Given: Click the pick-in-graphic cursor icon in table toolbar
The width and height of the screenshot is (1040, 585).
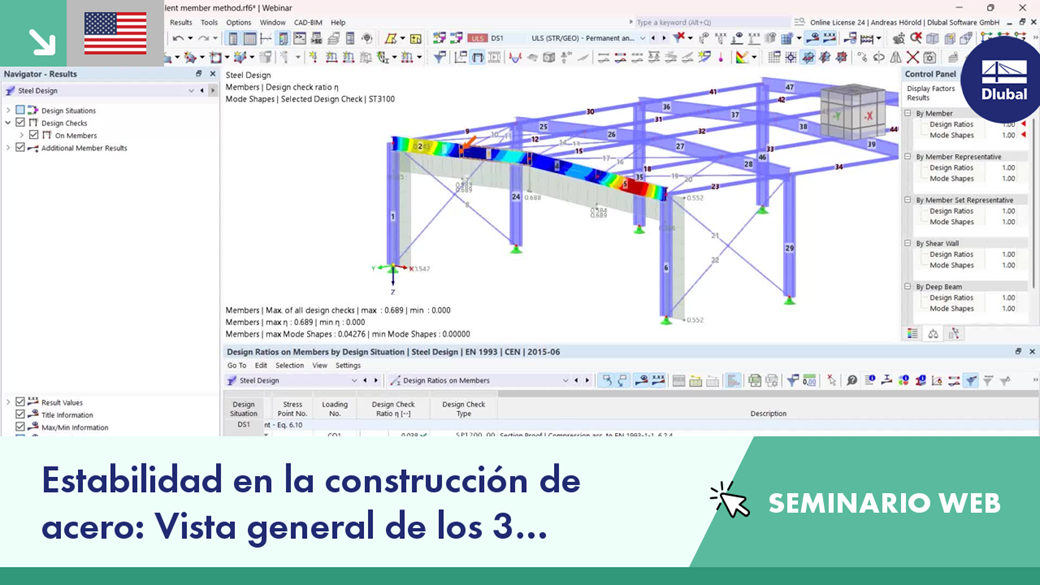Looking at the screenshot, I should [x=831, y=380].
